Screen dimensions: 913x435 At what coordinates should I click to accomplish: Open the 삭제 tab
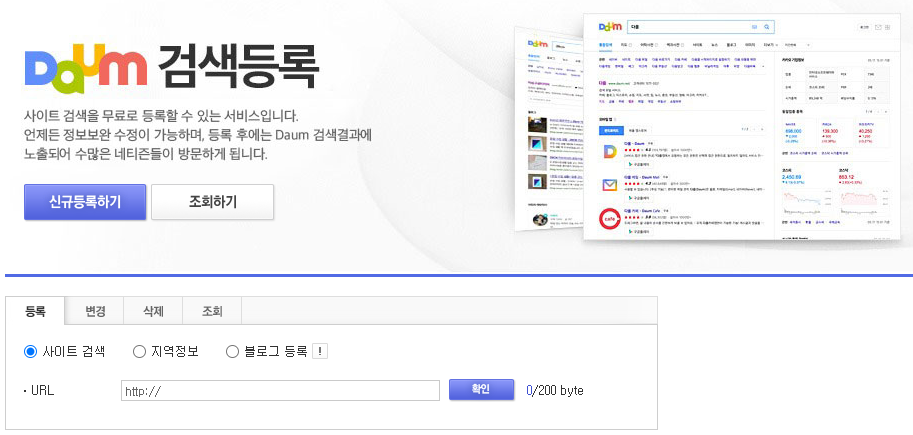154,311
